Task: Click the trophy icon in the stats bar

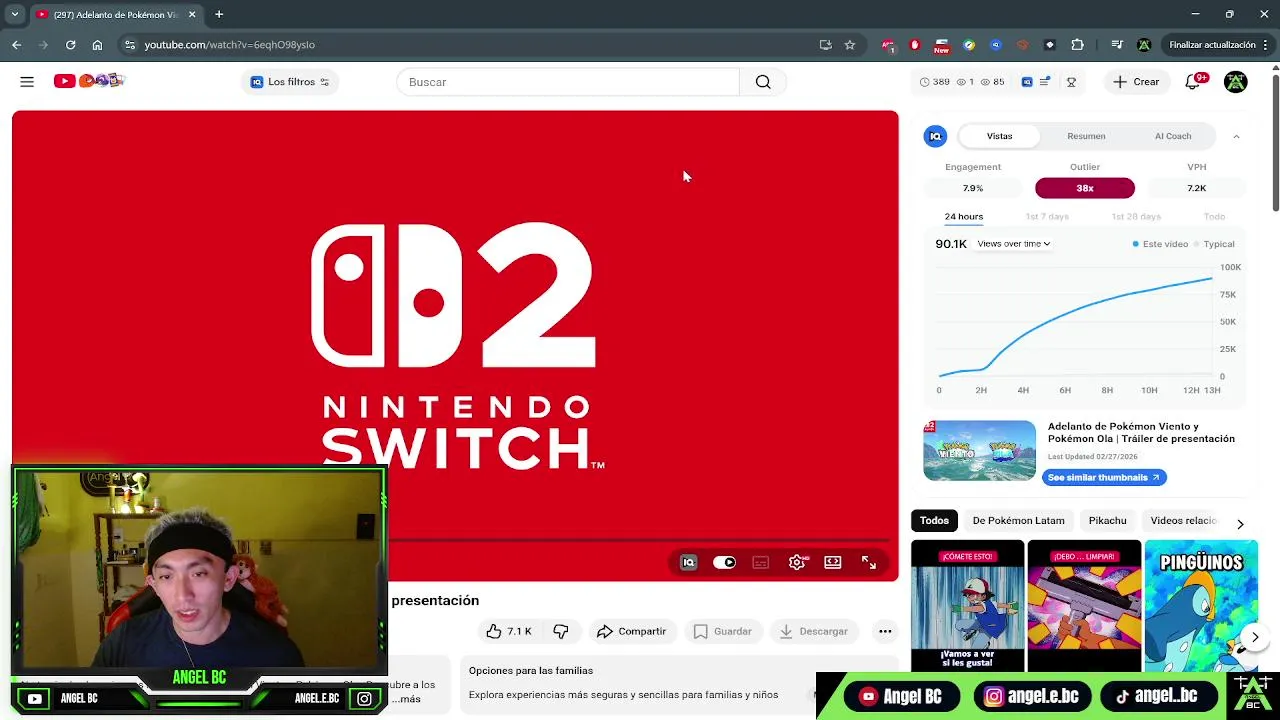Action: (x=1071, y=82)
